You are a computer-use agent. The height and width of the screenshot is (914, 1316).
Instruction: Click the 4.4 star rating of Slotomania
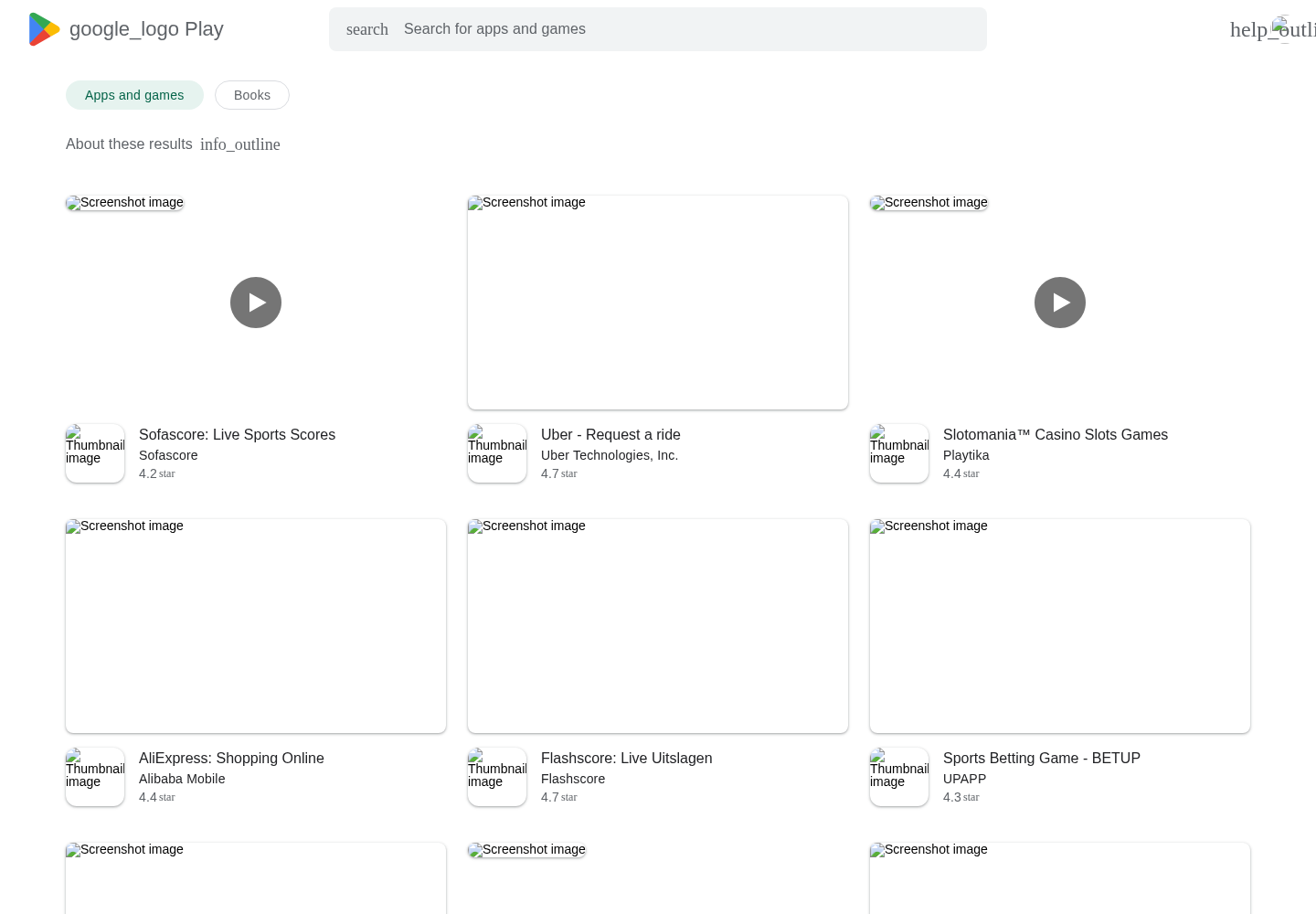click(960, 473)
